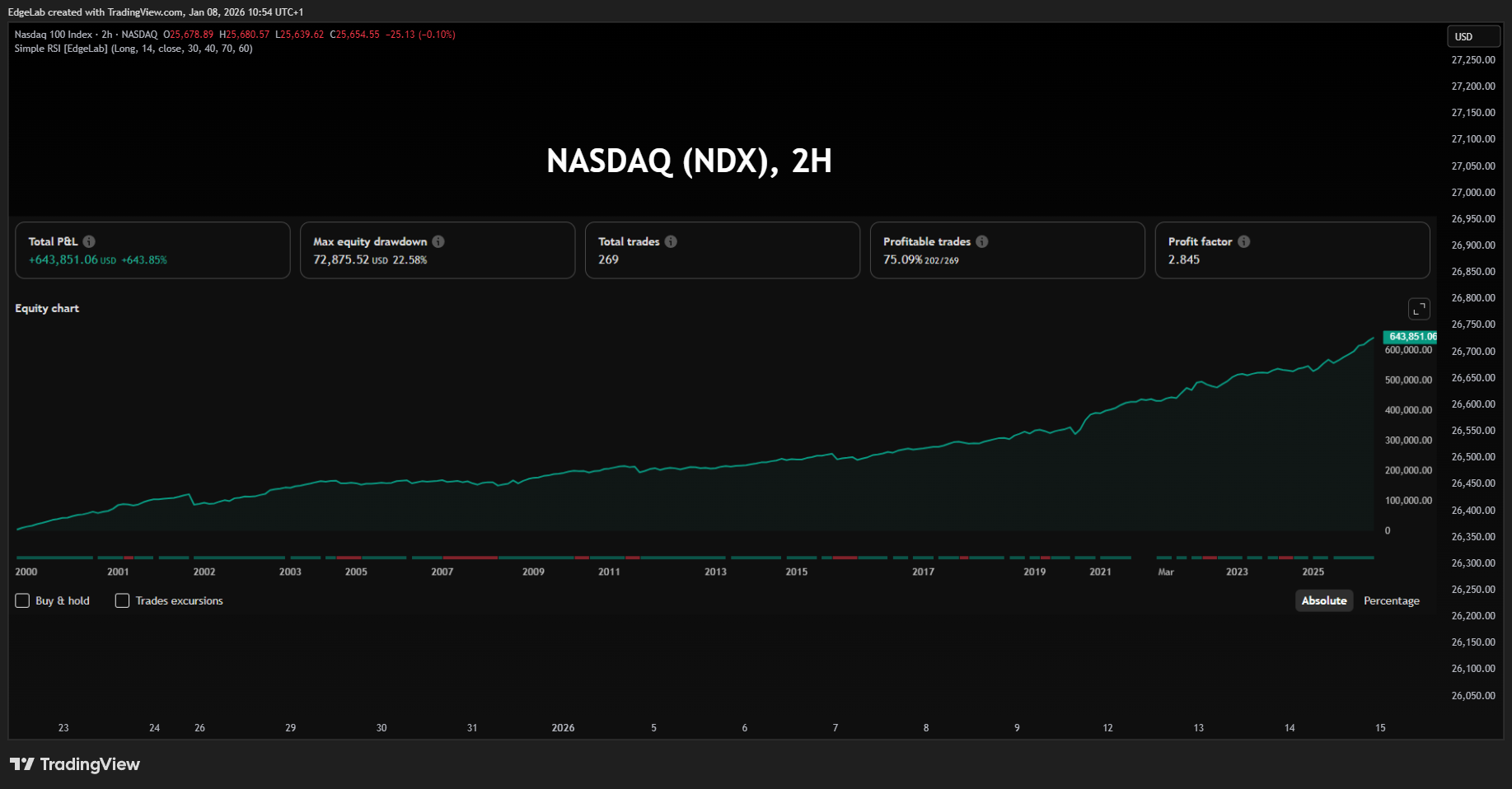Click the 2017 label on equity timeline
The image size is (1512, 789).
[924, 572]
